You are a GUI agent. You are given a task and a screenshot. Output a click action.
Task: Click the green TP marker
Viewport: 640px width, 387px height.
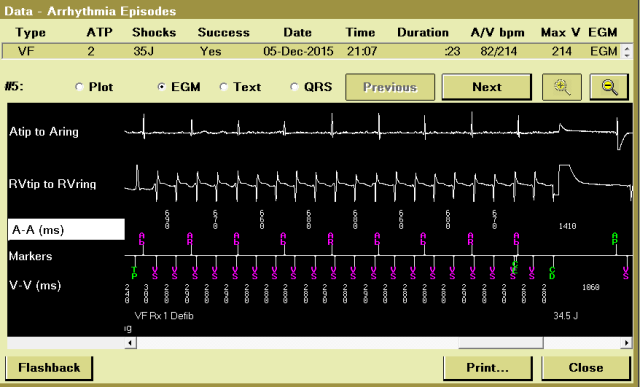[134, 273]
